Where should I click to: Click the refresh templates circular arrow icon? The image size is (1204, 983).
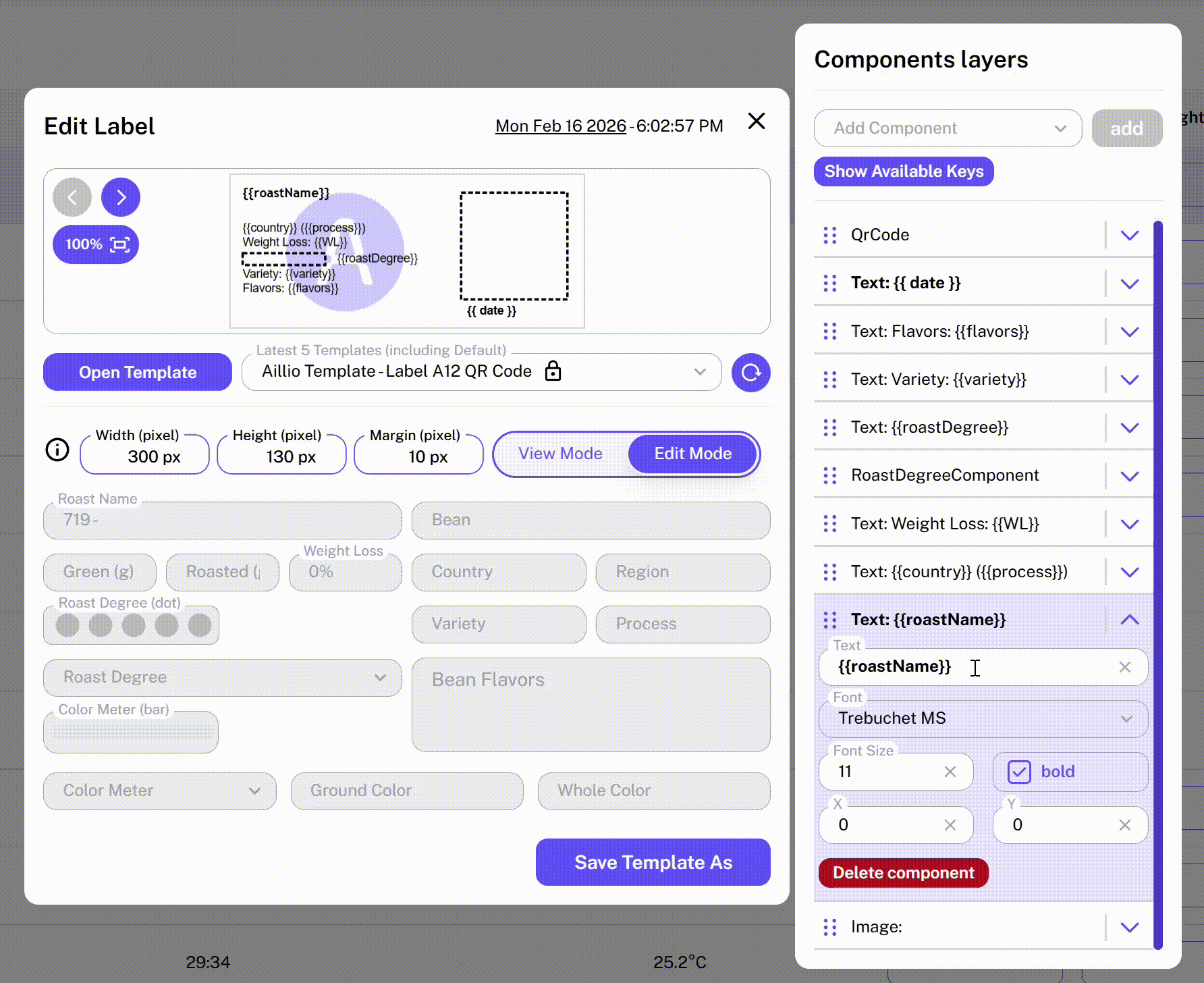click(x=750, y=373)
